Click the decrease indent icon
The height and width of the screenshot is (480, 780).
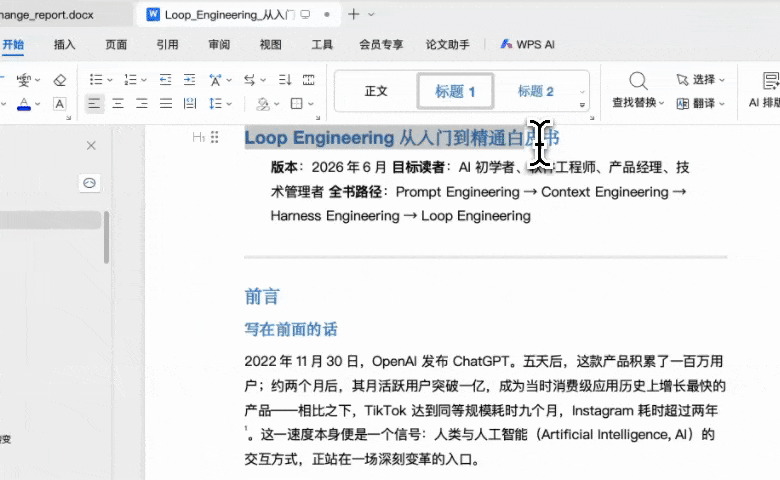(165, 80)
